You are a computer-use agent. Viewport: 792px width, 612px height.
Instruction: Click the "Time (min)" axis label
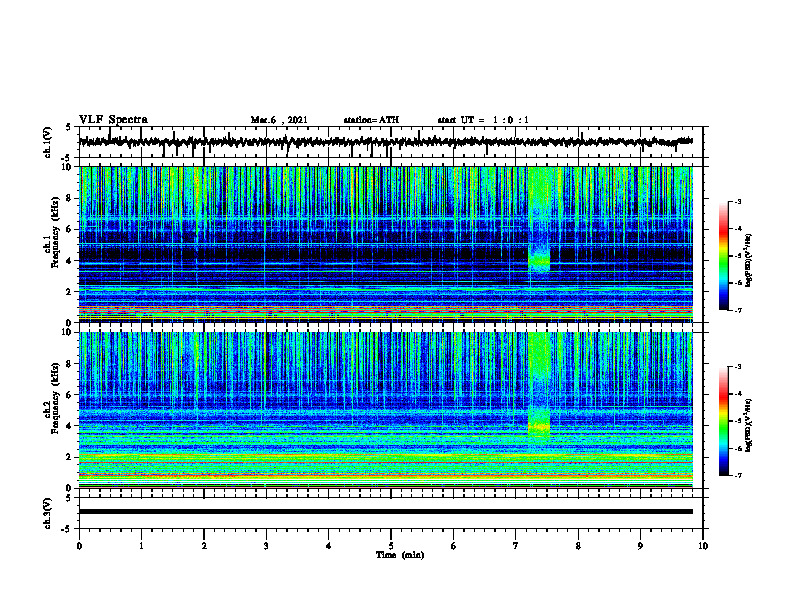pyautogui.click(x=400, y=555)
